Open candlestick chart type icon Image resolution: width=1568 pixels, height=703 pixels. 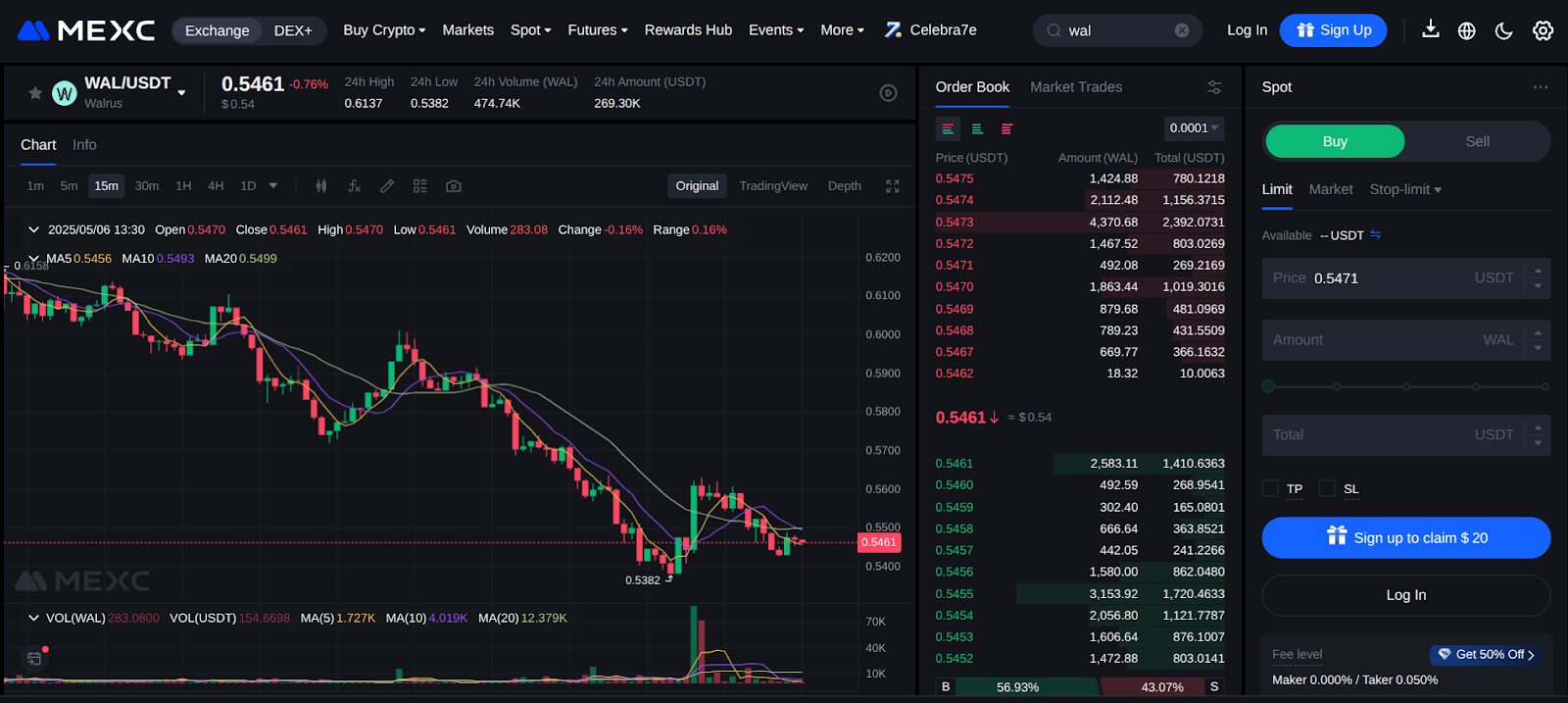tap(321, 186)
